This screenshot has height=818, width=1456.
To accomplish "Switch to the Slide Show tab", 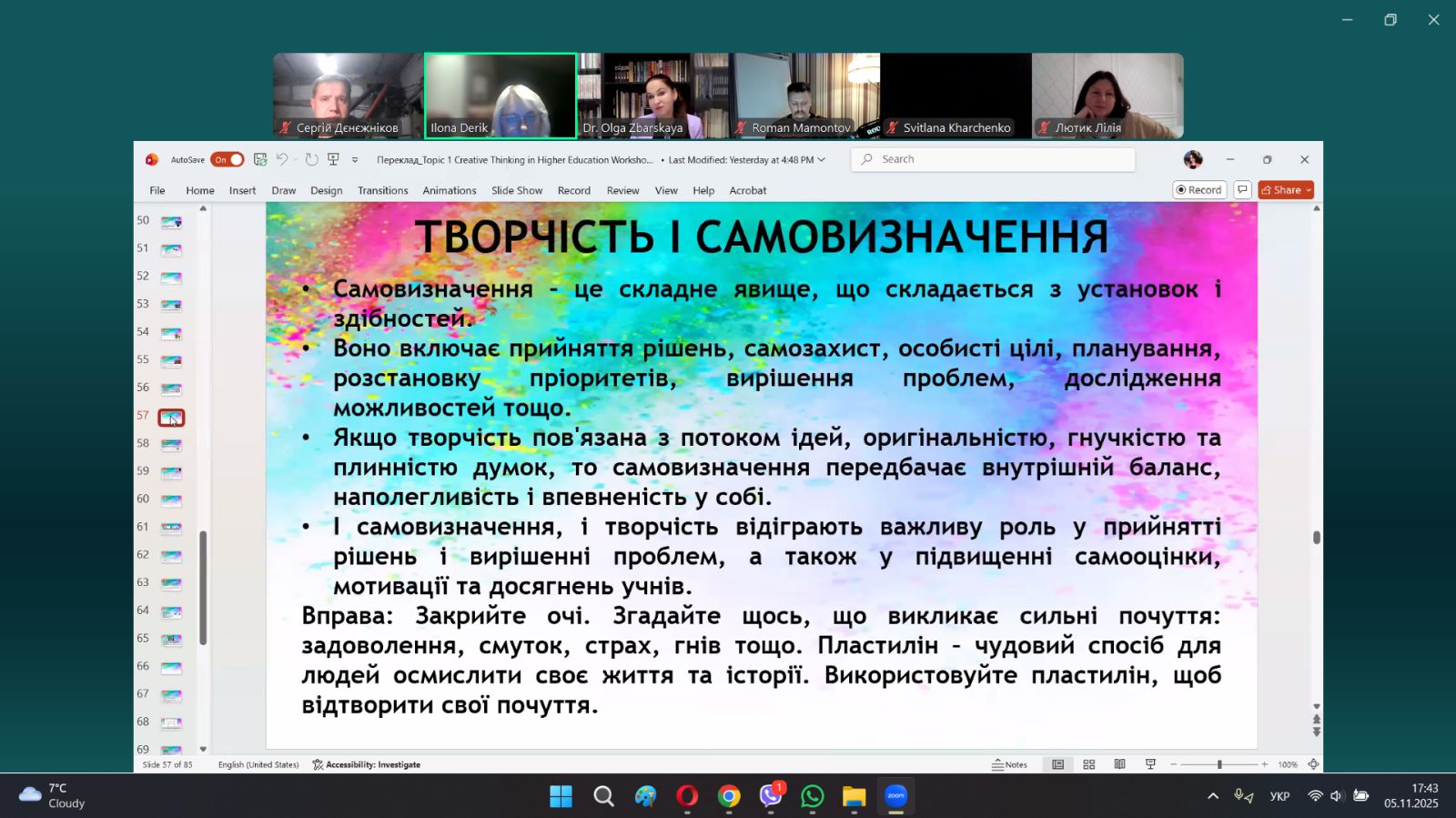I will pos(516,191).
